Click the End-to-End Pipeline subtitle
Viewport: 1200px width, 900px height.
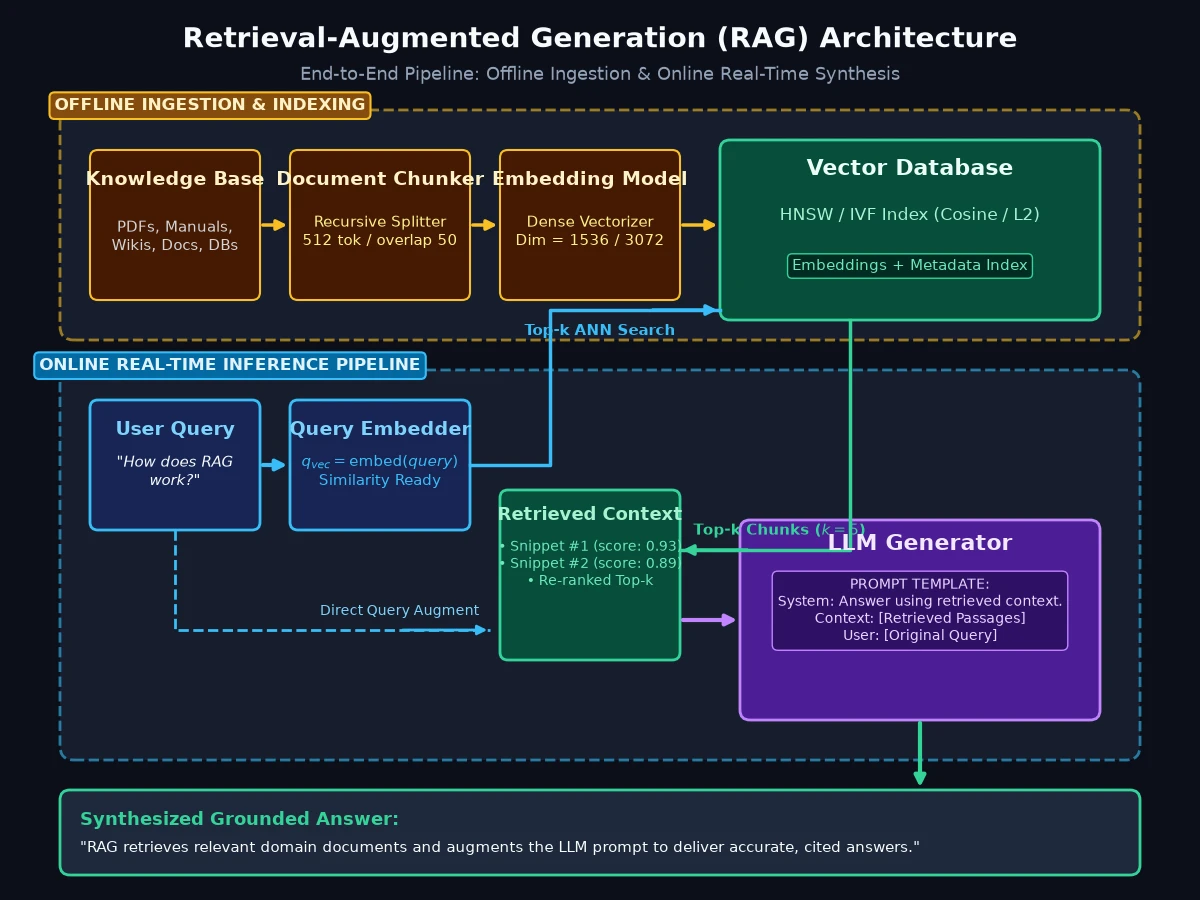pos(600,74)
